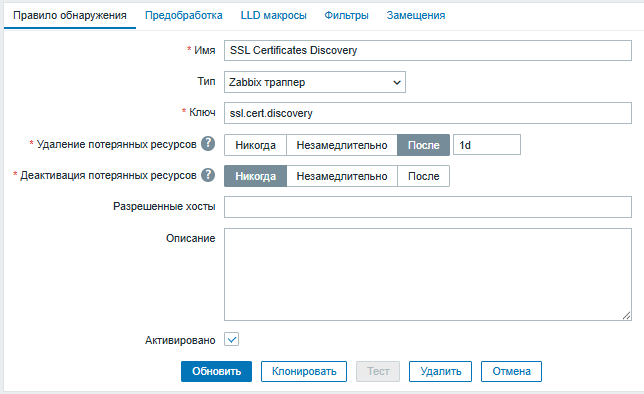Click the Разрешенные хосты label
Viewport: 644px width, 394px height.
point(164,206)
